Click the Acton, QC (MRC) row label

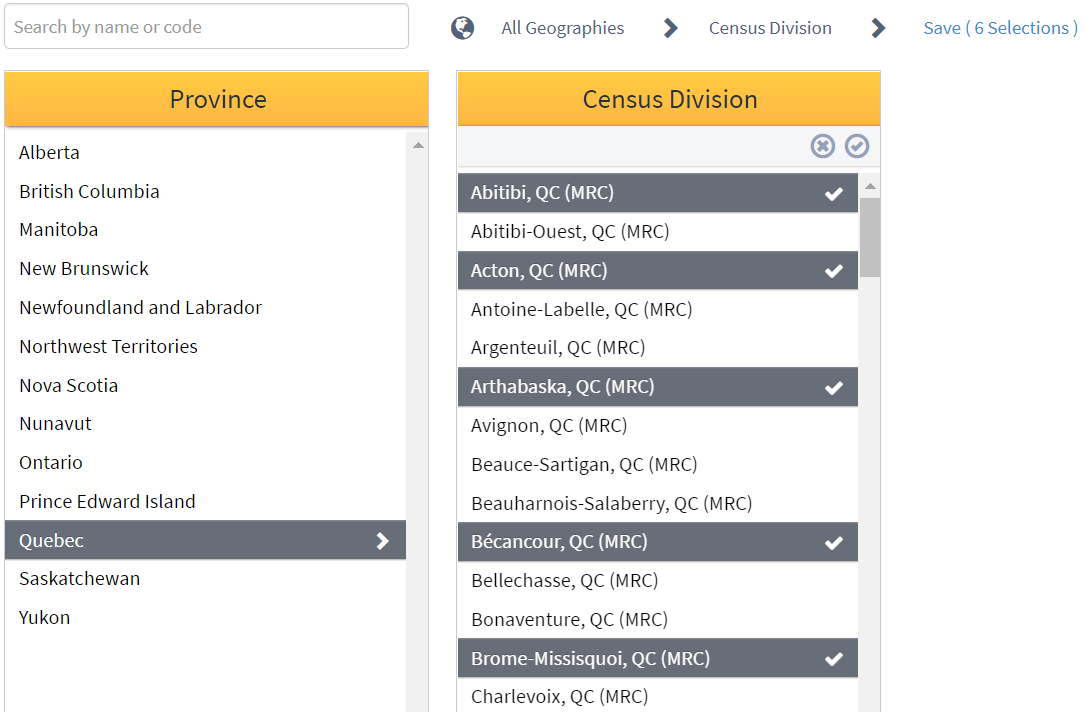coord(539,270)
